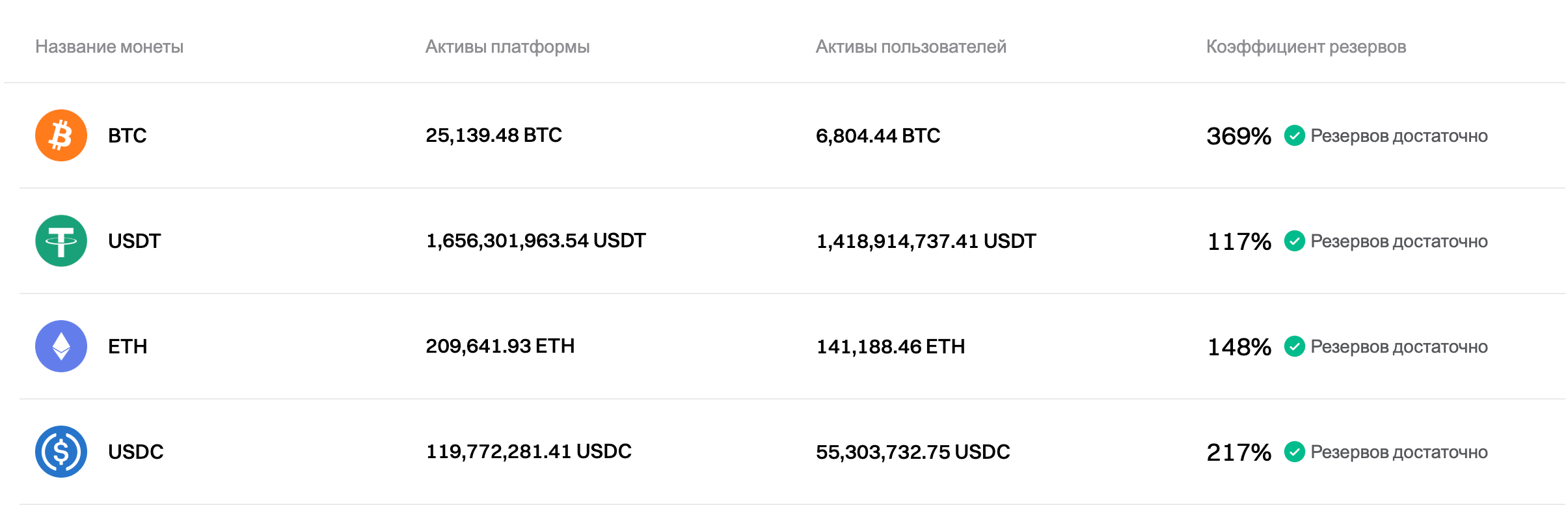This screenshot has height=505, width=1568.
Task: Click green checkmark in USDC row
Action: (x=1294, y=452)
